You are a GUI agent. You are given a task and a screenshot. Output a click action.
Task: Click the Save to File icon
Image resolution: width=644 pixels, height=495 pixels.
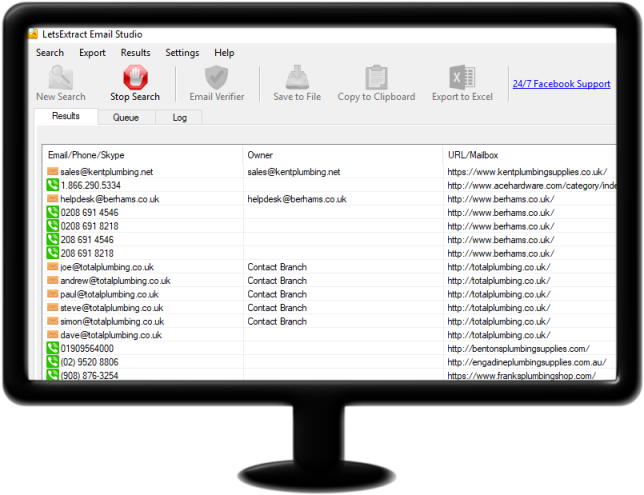point(297,77)
